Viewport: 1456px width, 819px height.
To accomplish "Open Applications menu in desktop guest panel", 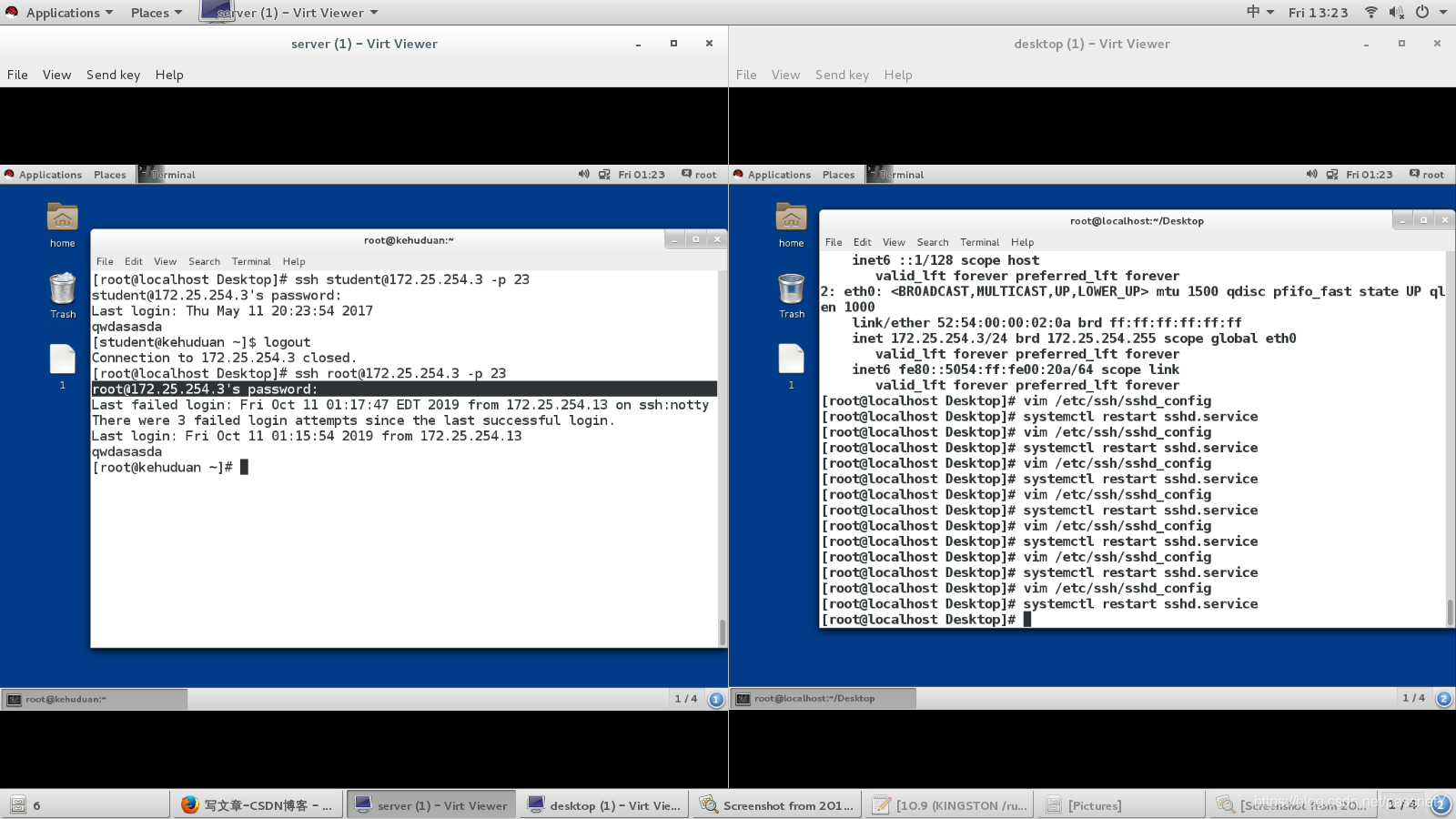I will 772,175.
